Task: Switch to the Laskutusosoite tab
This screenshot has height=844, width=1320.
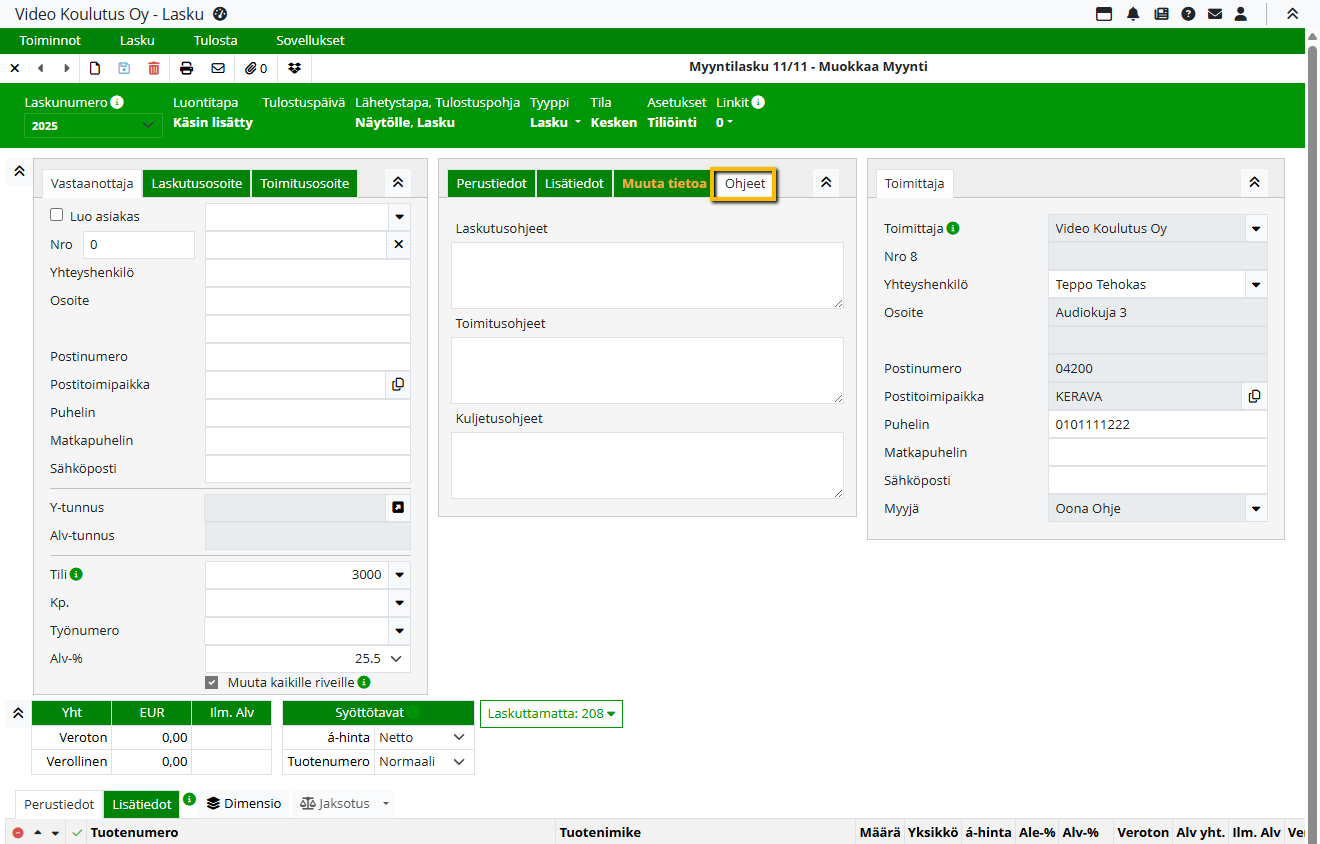Action: click(197, 184)
